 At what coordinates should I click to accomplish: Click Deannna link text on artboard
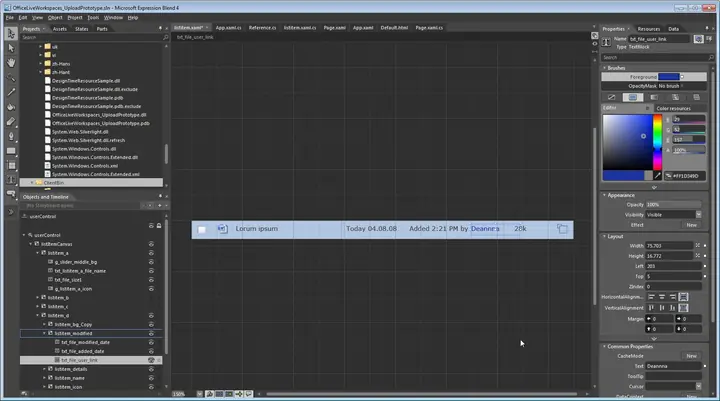coord(485,229)
